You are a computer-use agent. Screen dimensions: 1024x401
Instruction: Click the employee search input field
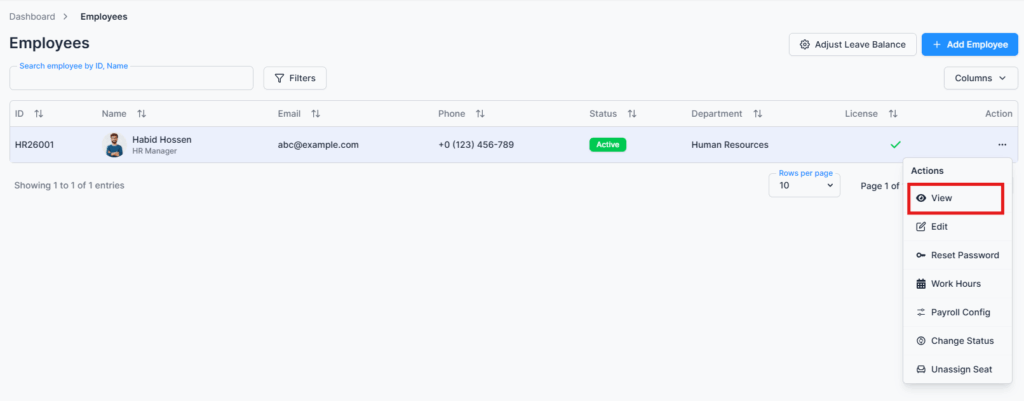point(131,79)
